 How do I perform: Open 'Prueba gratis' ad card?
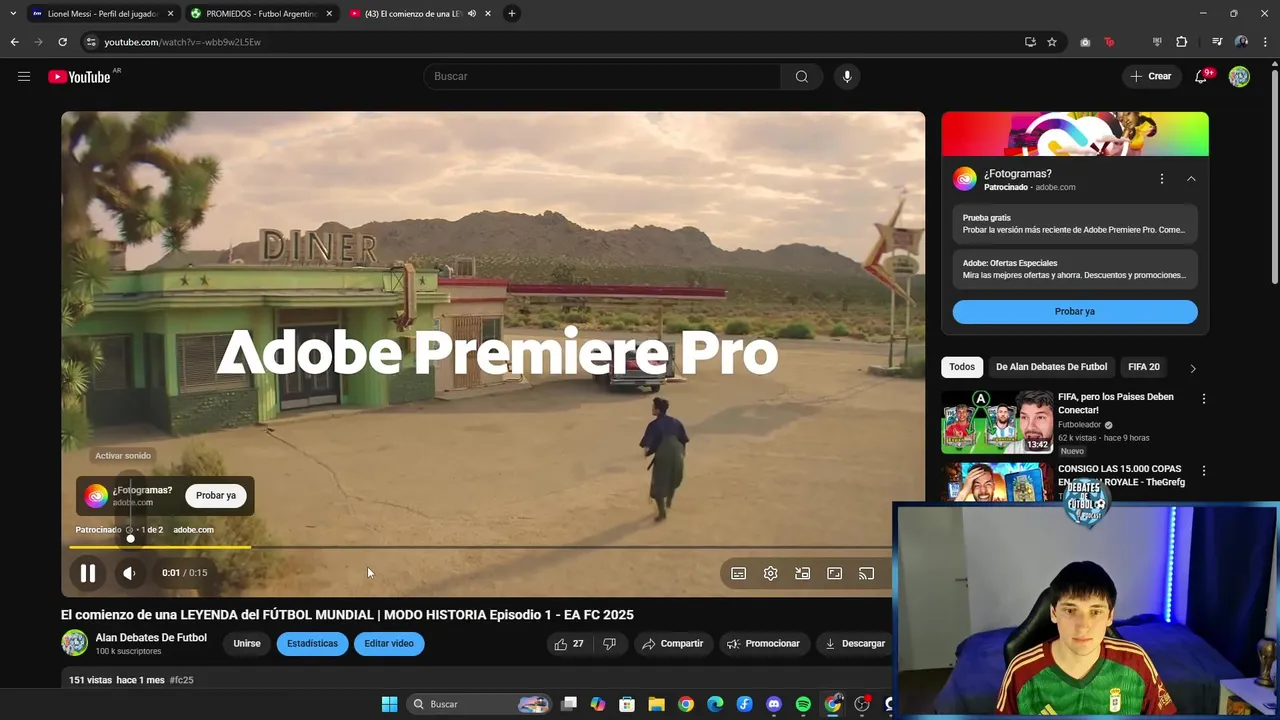1075,224
